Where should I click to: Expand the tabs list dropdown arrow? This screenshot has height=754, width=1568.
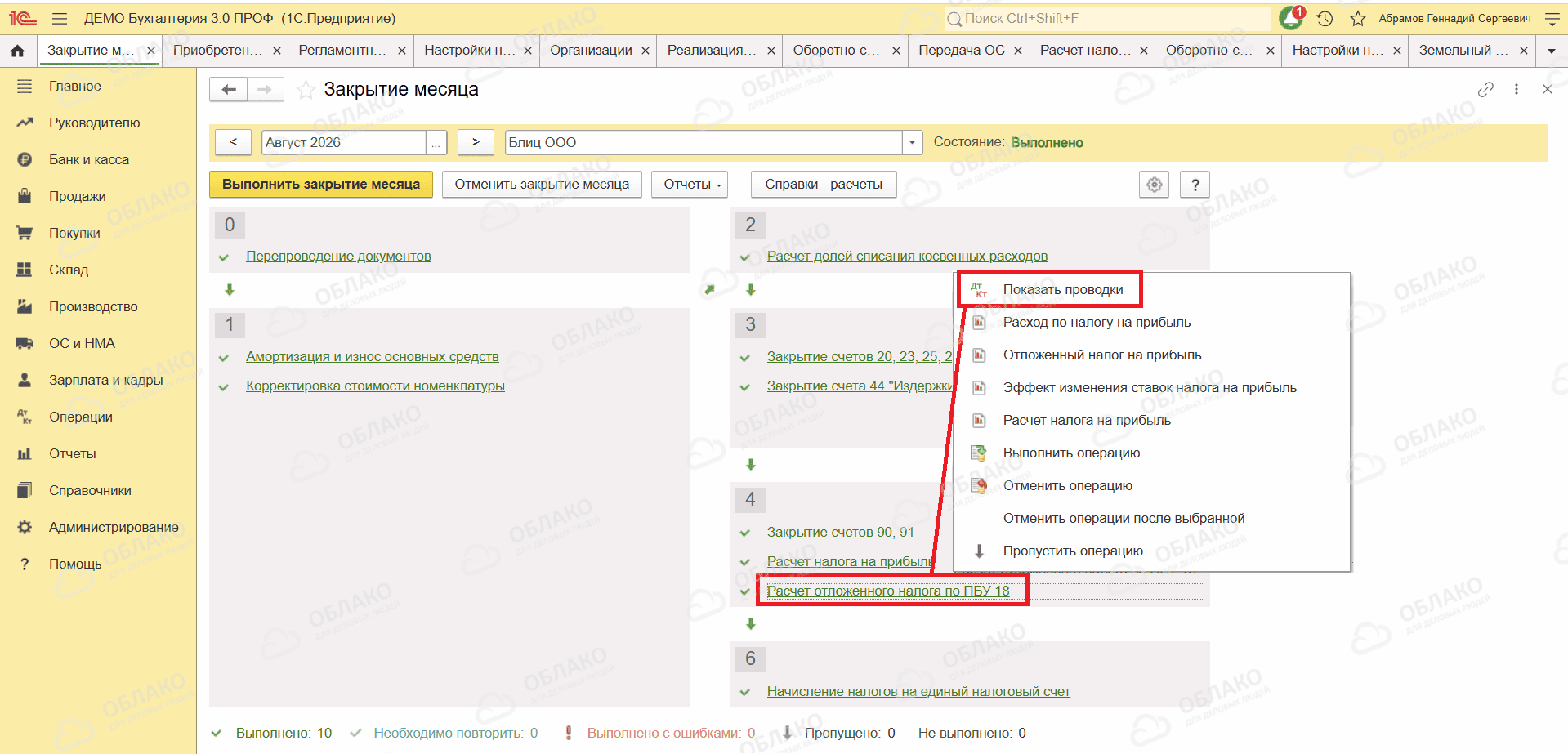click(x=1552, y=51)
